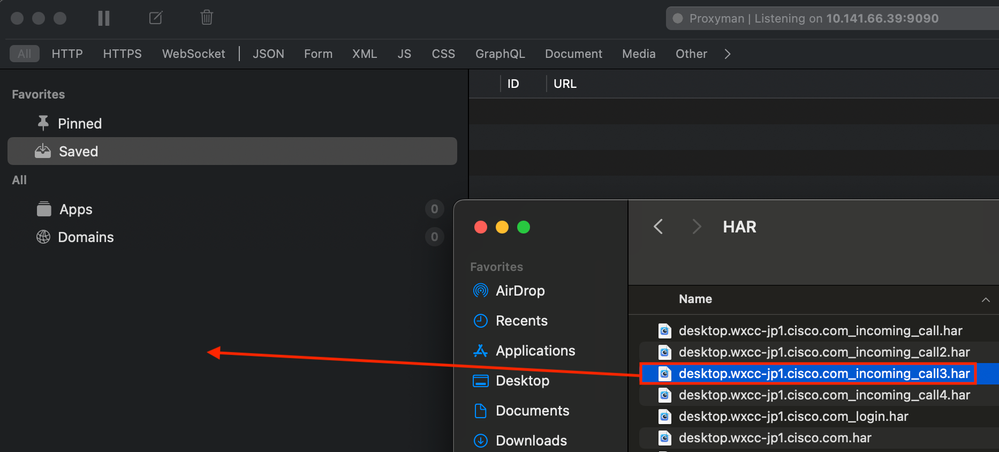Filter by Other content type
999x452 pixels.
691,54
